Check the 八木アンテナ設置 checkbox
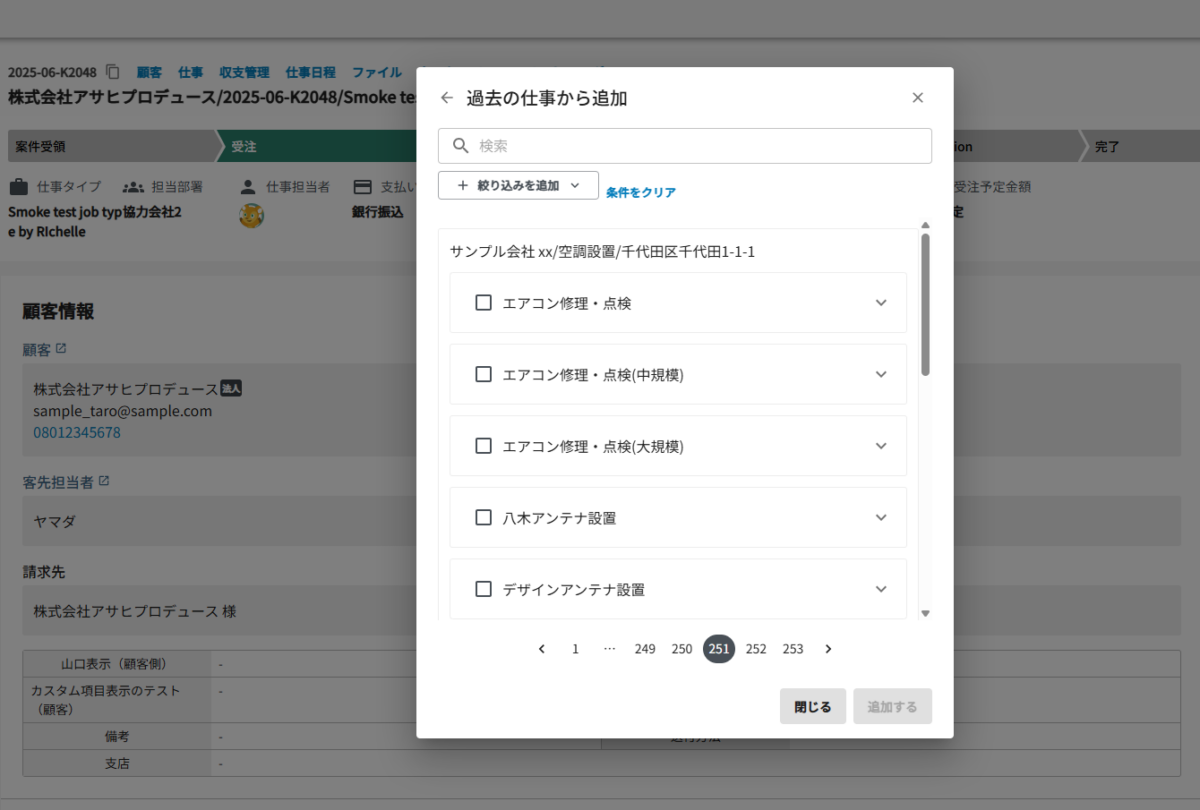Image resolution: width=1200 pixels, height=810 pixels. (483, 518)
